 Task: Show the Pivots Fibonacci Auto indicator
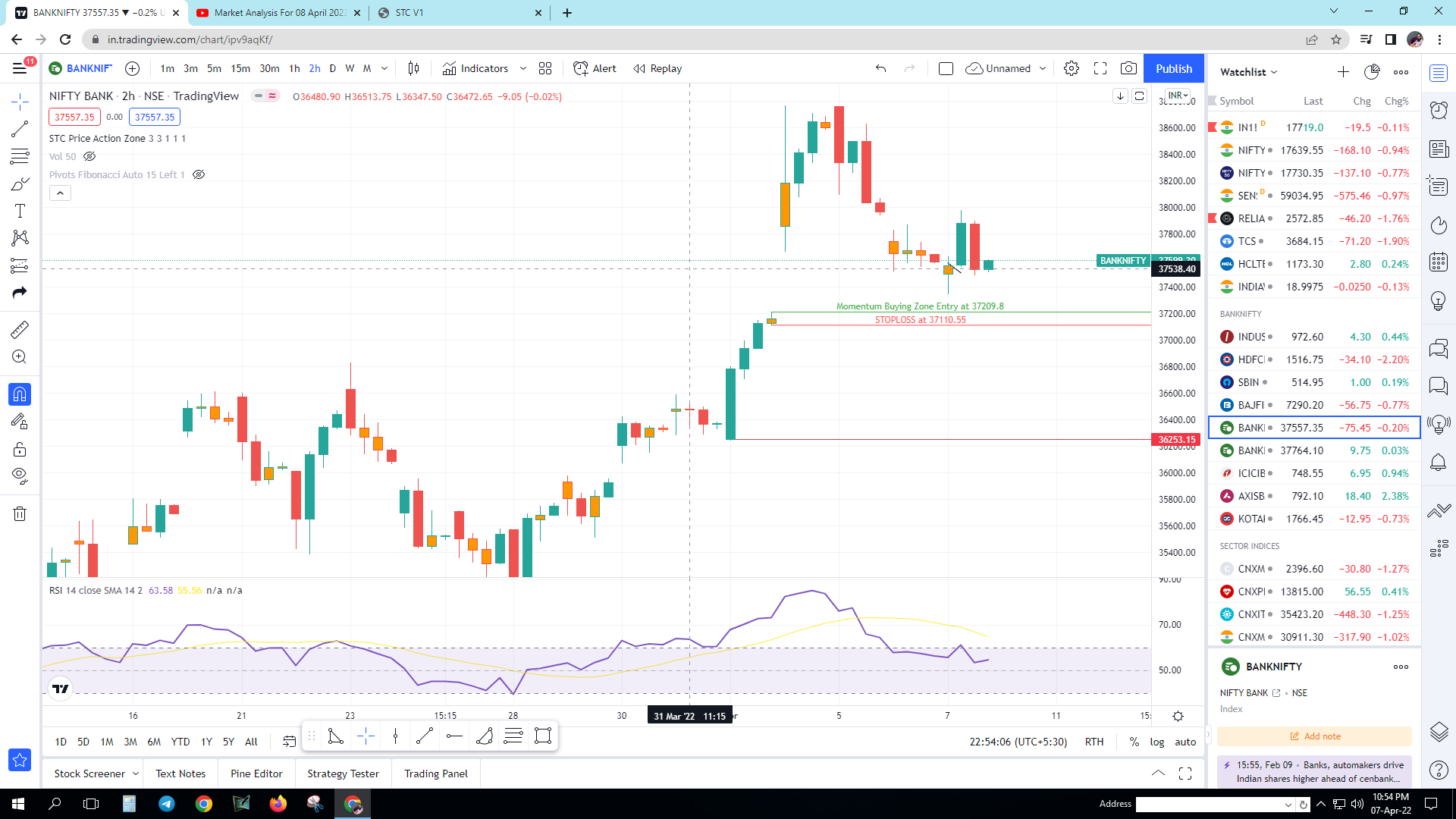pos(199,174)
